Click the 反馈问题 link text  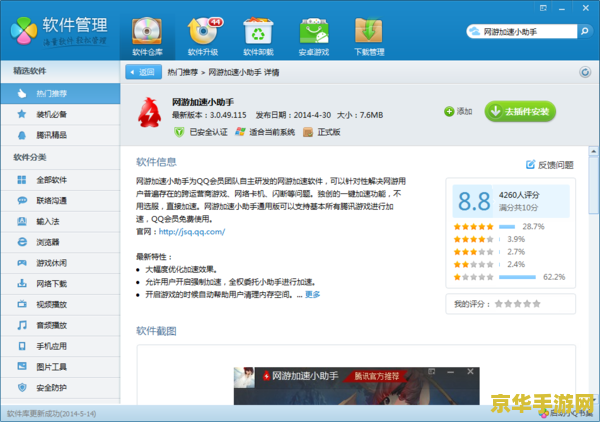pyautogui.click(x=556, y=165)
